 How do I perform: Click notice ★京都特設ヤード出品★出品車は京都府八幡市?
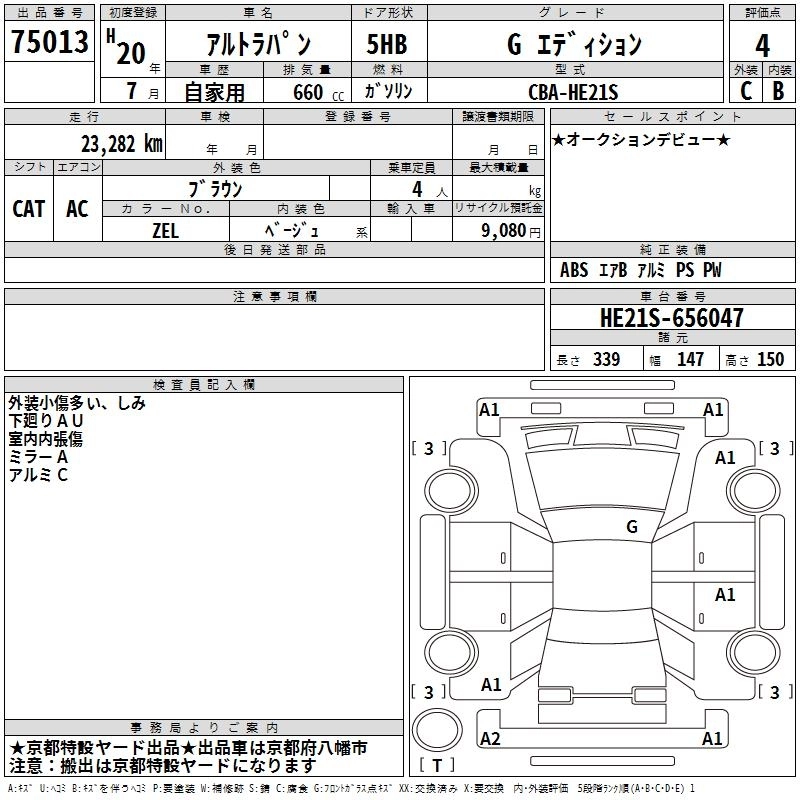click(188, 747)
